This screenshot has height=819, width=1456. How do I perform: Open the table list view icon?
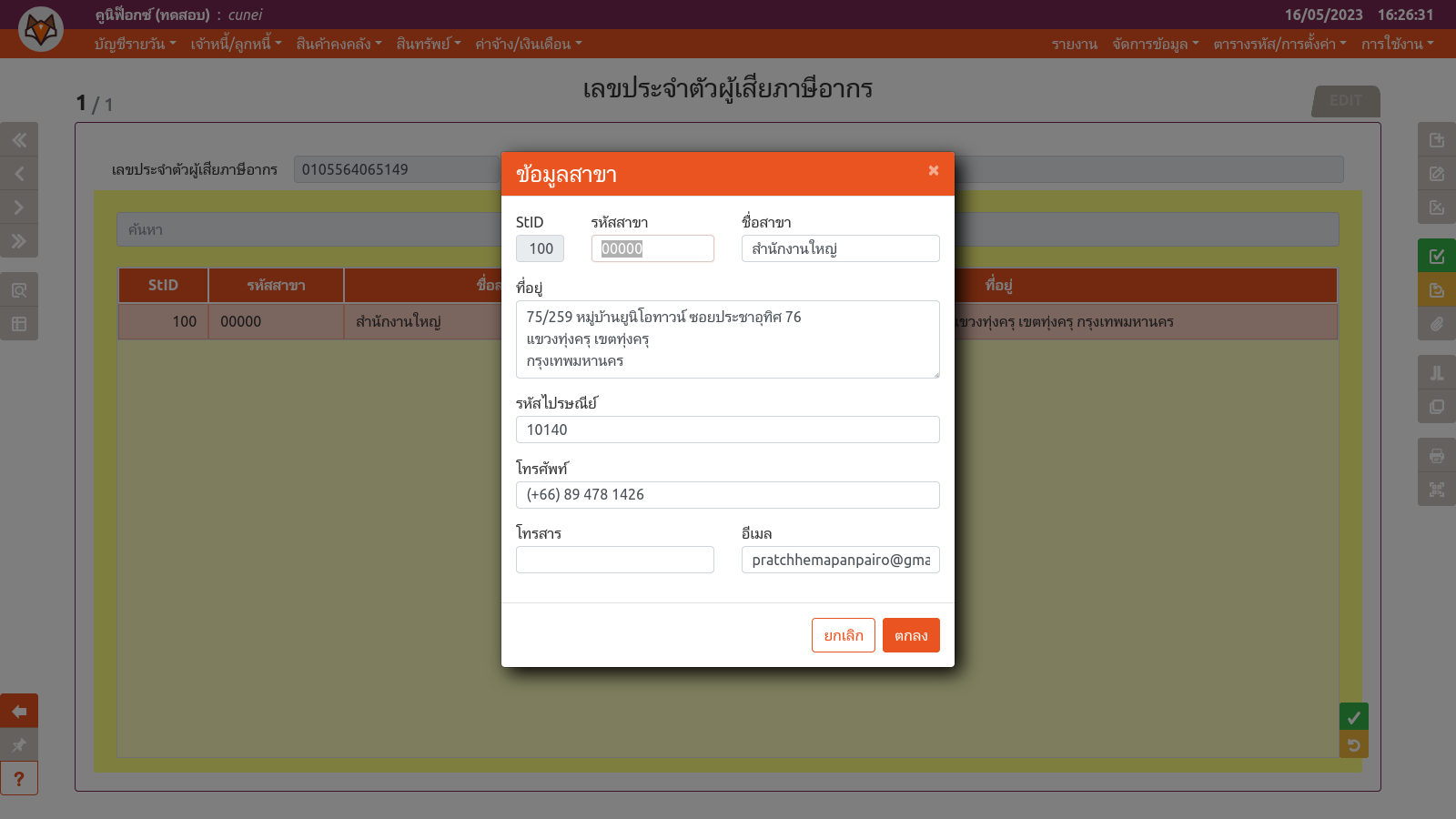click(x=19, y=324)
